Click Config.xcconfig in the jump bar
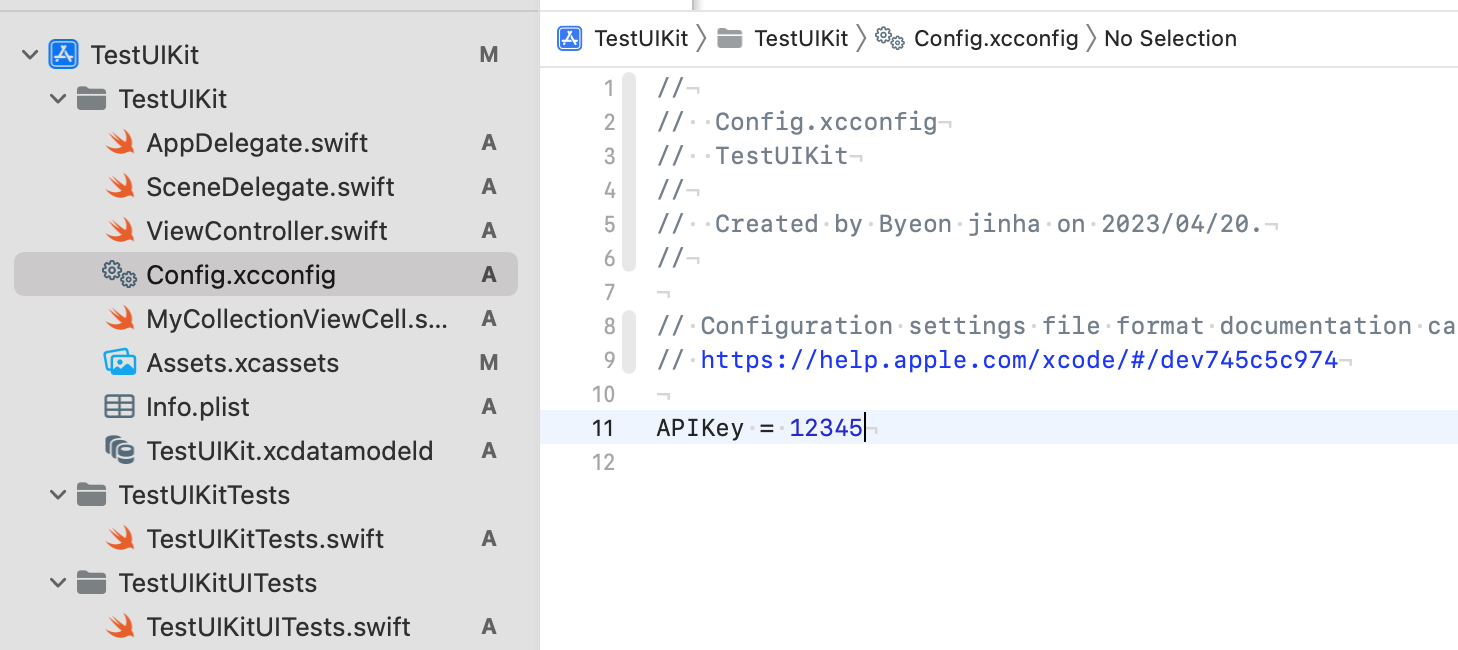The image size is (1458, 650). (x=996, y=39)
